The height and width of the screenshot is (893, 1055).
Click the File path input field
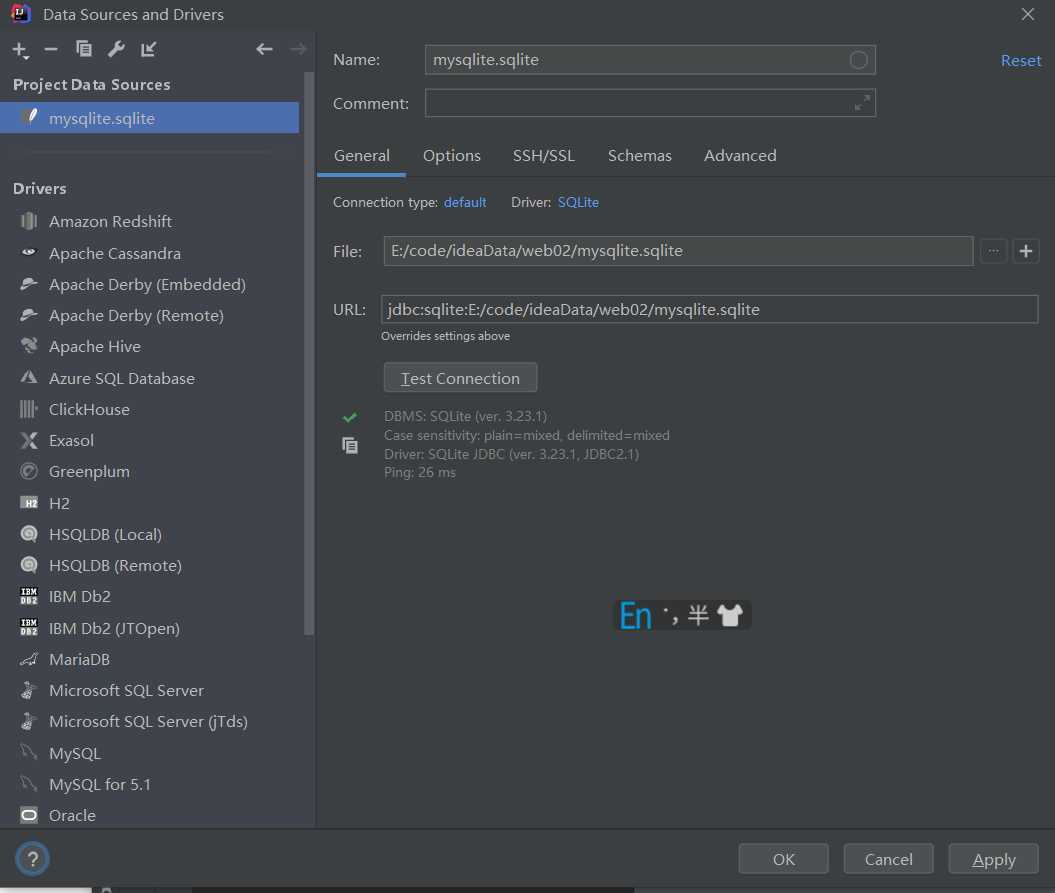point(678,251)
